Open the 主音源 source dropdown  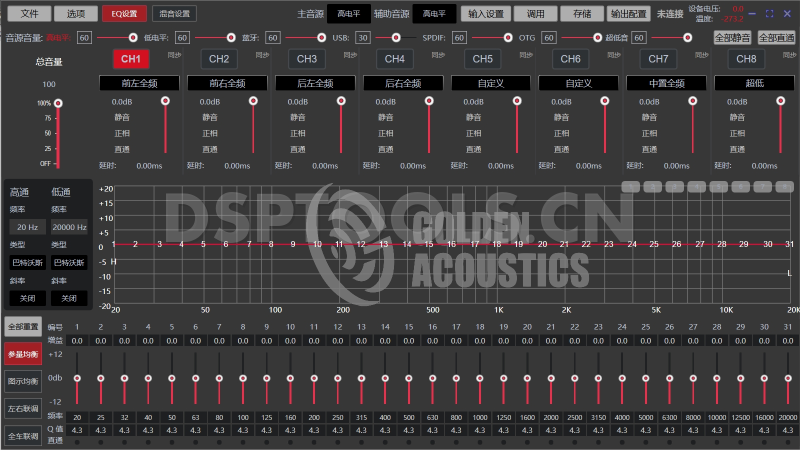coord(348,14)
